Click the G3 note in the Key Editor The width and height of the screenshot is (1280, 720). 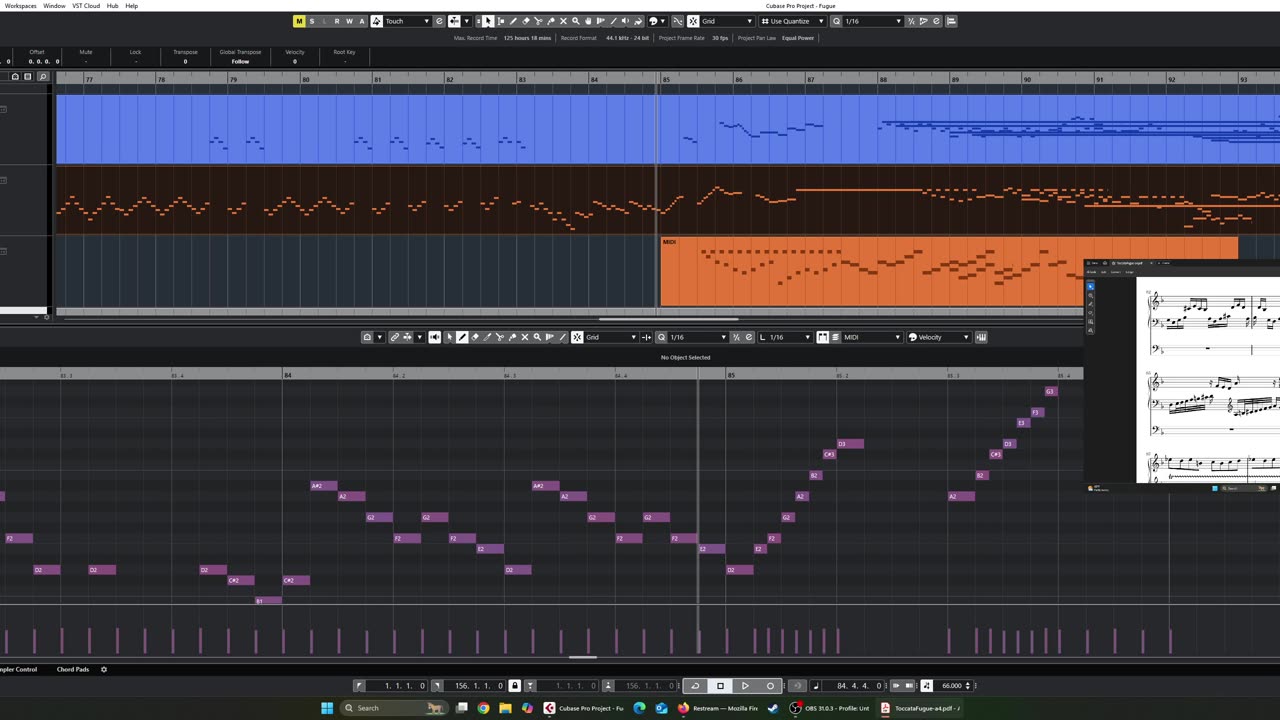pos(1050,391)
